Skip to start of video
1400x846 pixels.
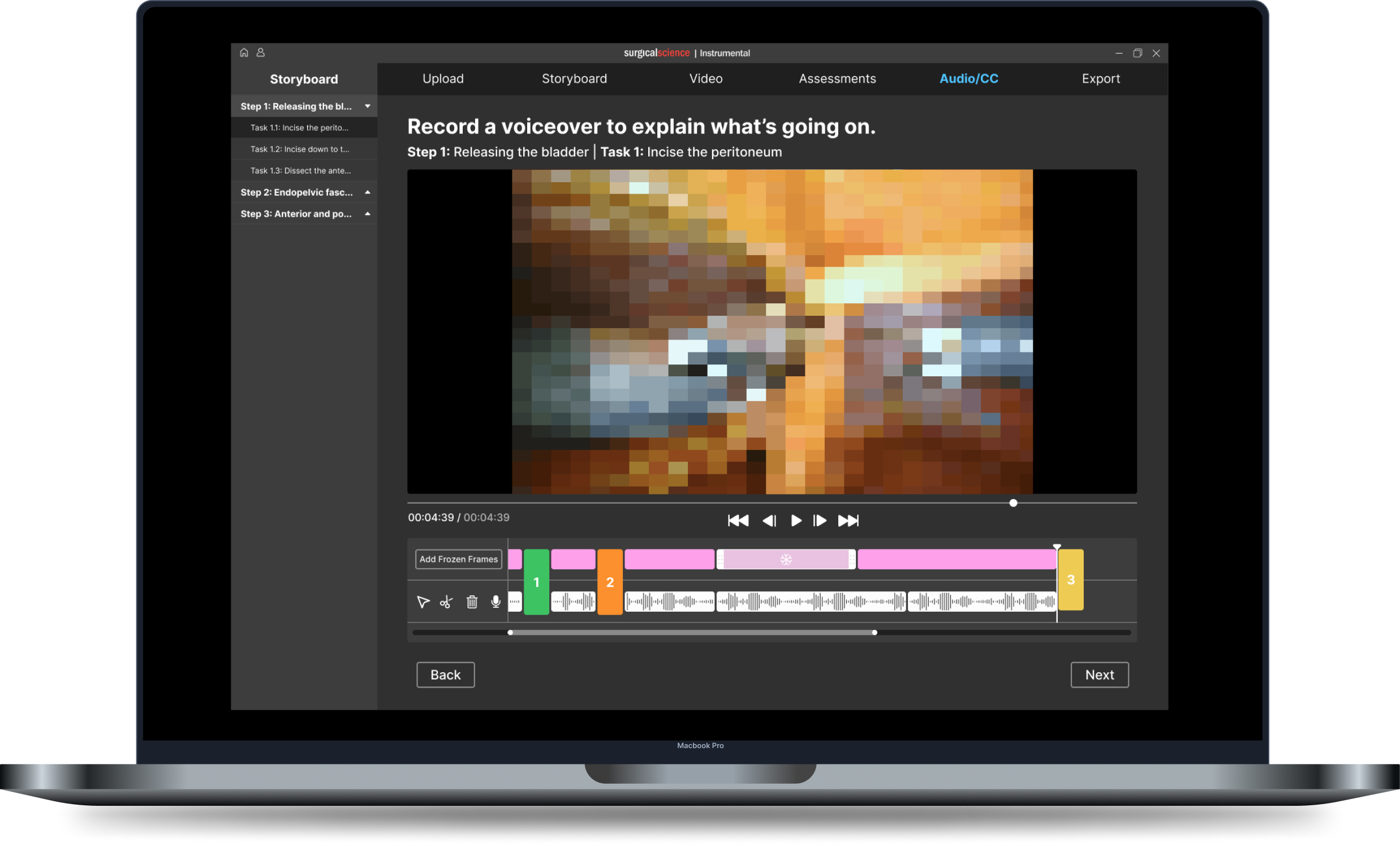point(738,520)
